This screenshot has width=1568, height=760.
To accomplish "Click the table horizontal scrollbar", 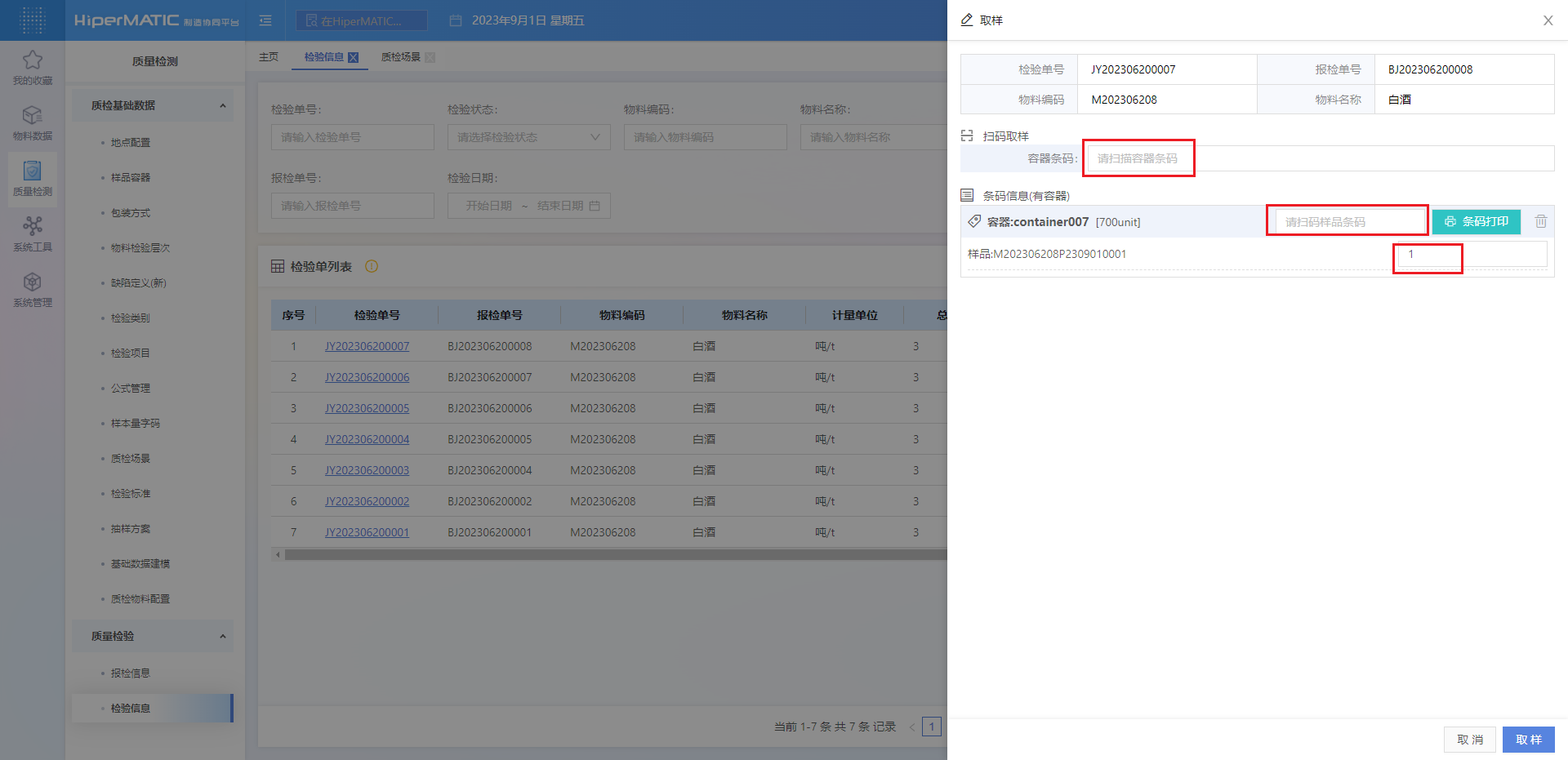I will tap(616, 554).
